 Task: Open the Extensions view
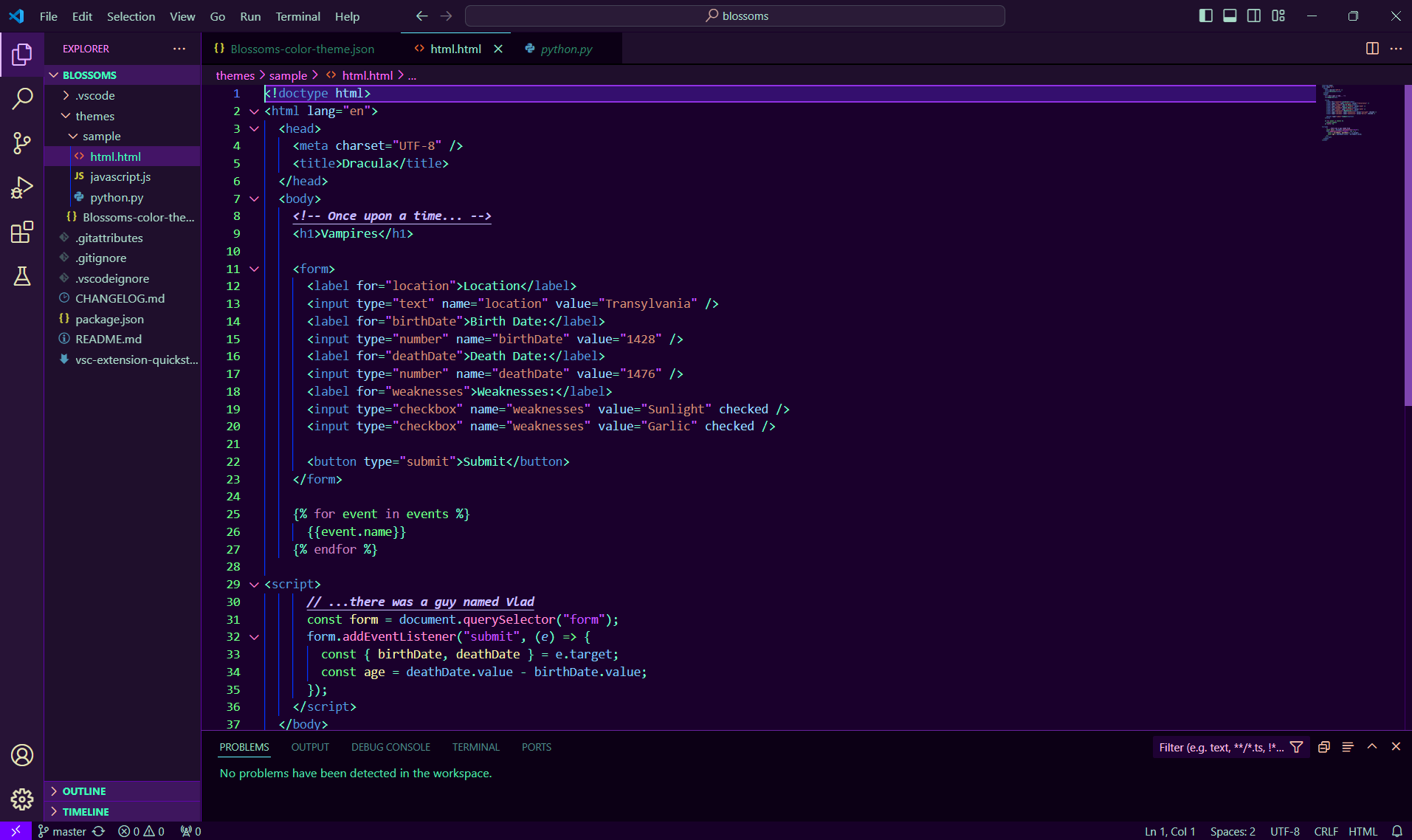coord(22,232)
